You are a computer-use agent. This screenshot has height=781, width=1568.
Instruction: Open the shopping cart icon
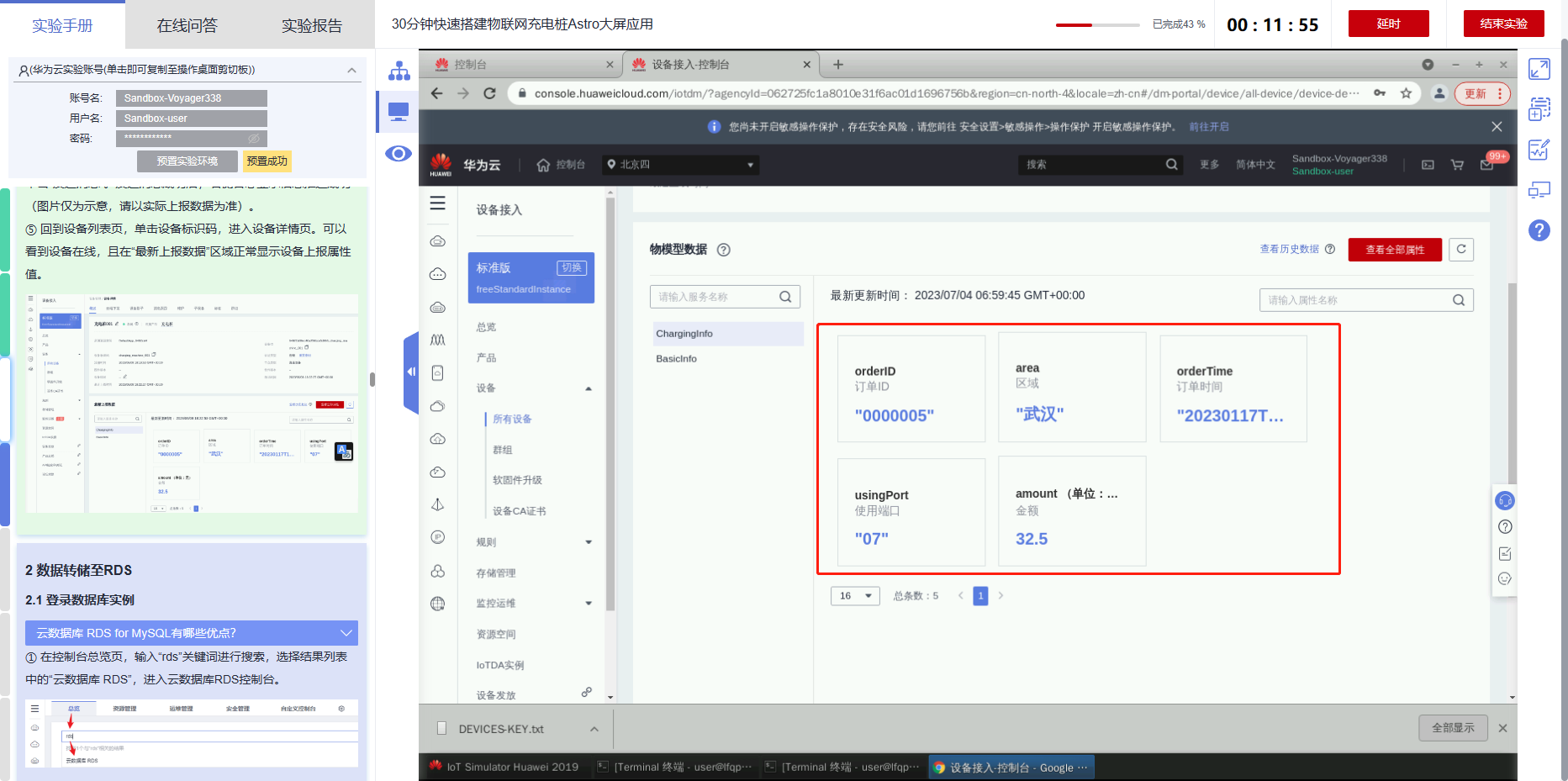pyautogui.click(x=1457, y=165)
